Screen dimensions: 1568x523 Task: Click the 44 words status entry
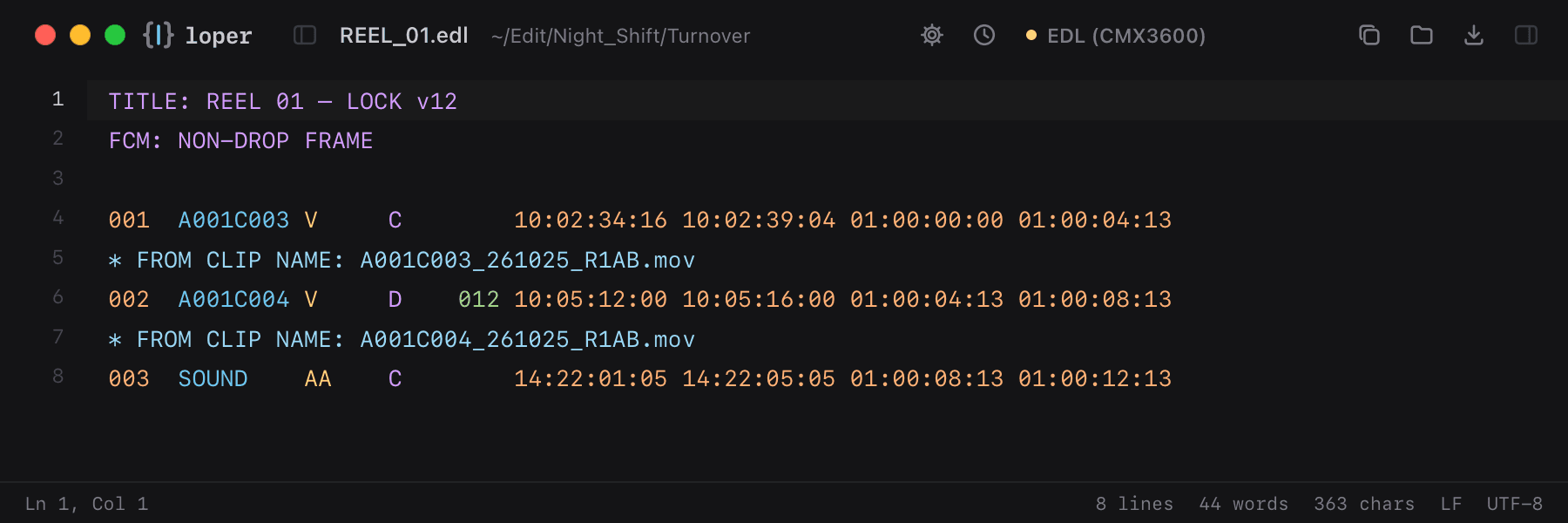[1243, 504]
